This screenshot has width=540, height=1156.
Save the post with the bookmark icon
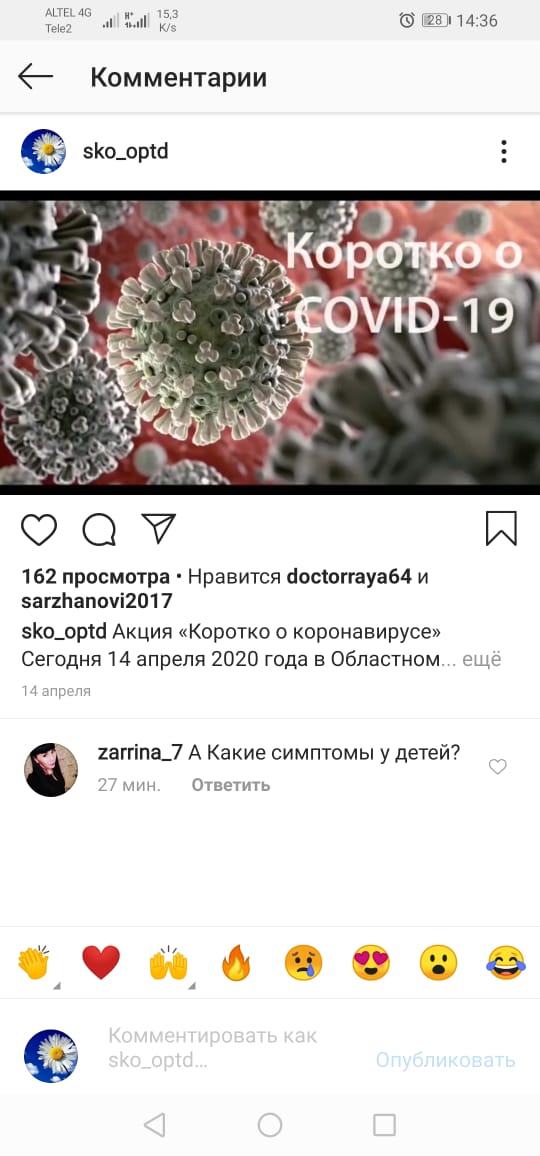(502, 529)
